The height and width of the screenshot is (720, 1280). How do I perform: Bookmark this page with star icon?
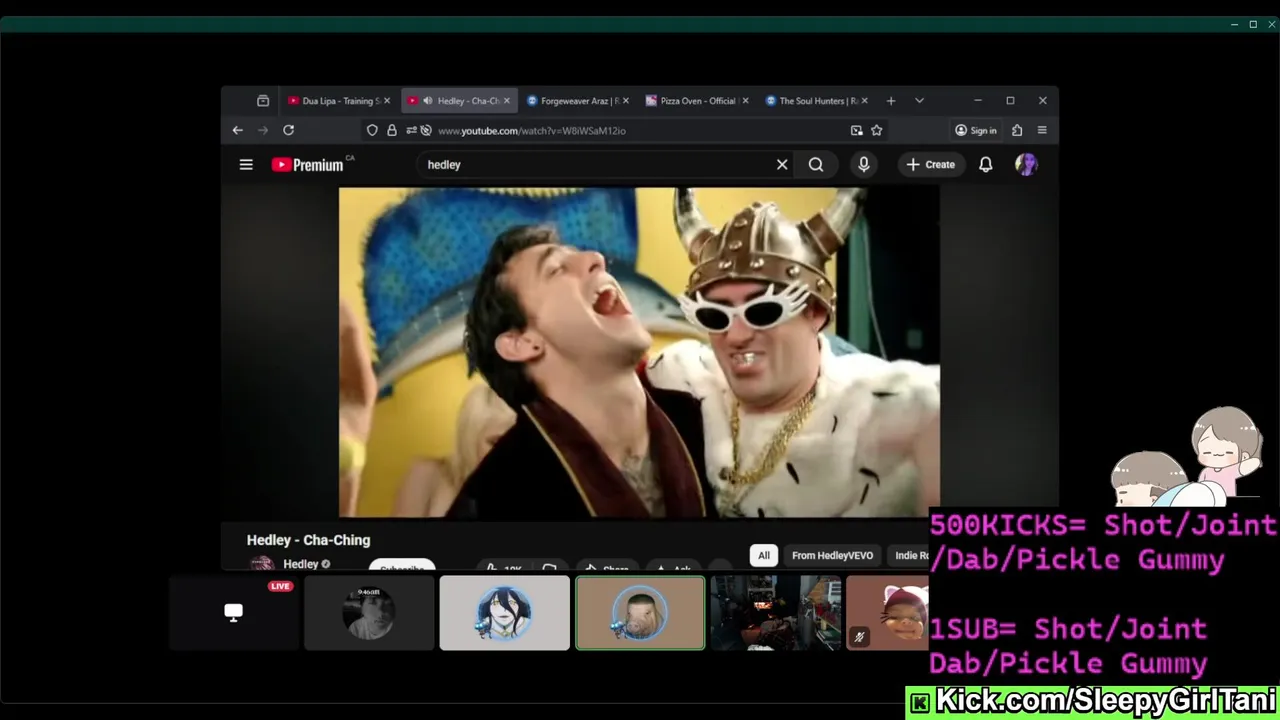click(877, 130)
